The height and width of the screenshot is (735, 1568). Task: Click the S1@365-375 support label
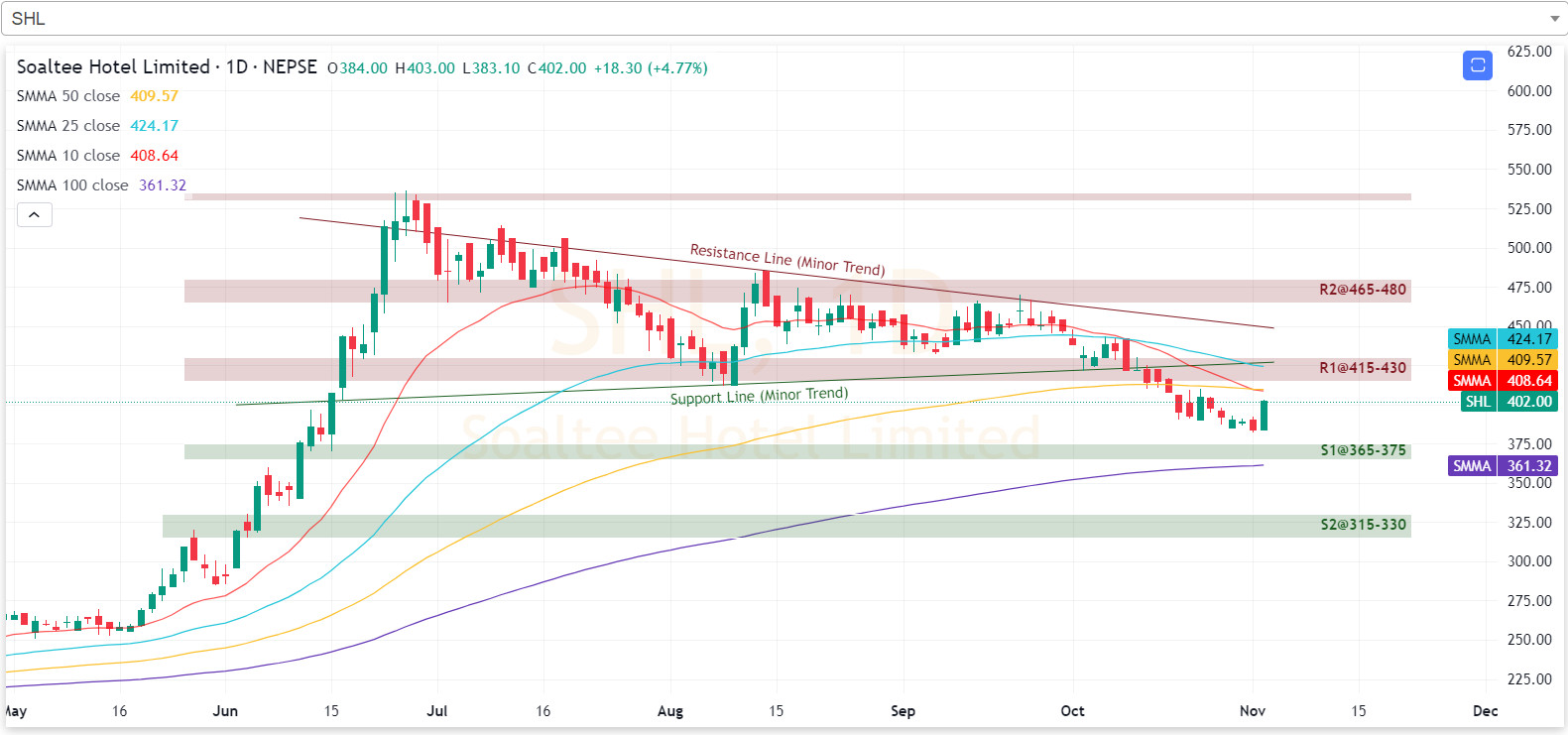point(1363,450)
